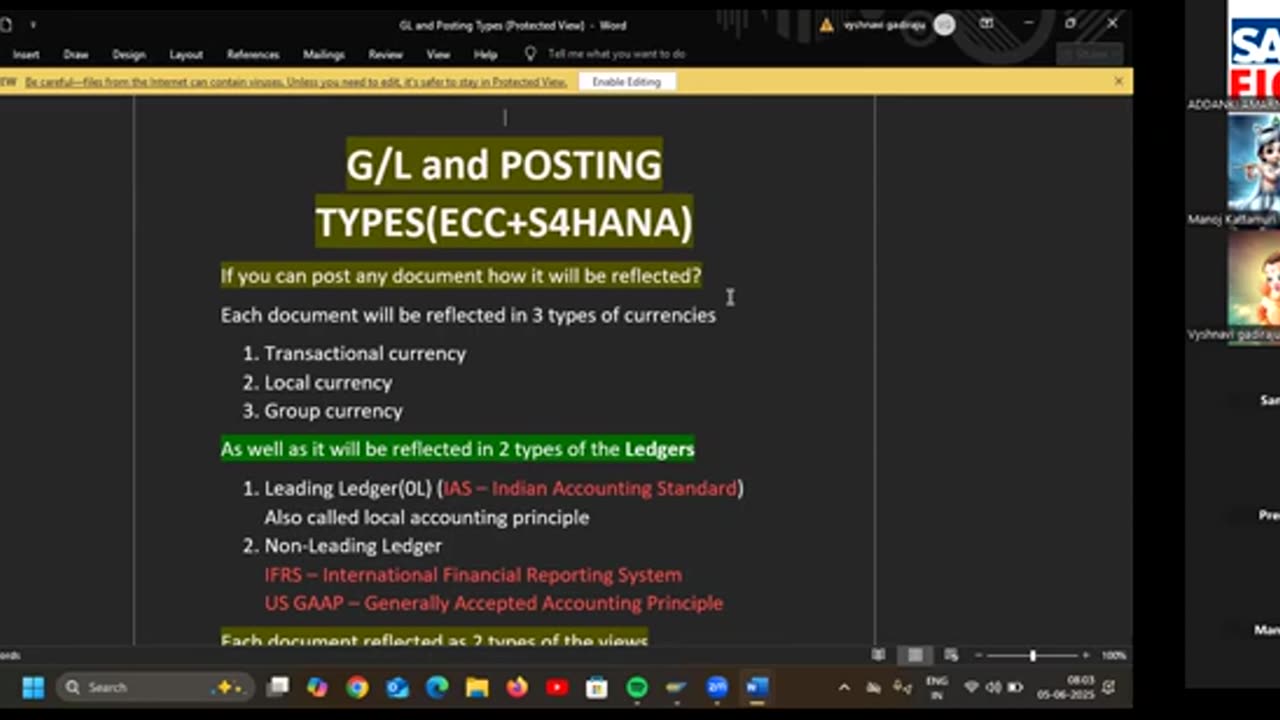
Task: Click 'Also called local accounting principle' line
Action: click(427, 517)
